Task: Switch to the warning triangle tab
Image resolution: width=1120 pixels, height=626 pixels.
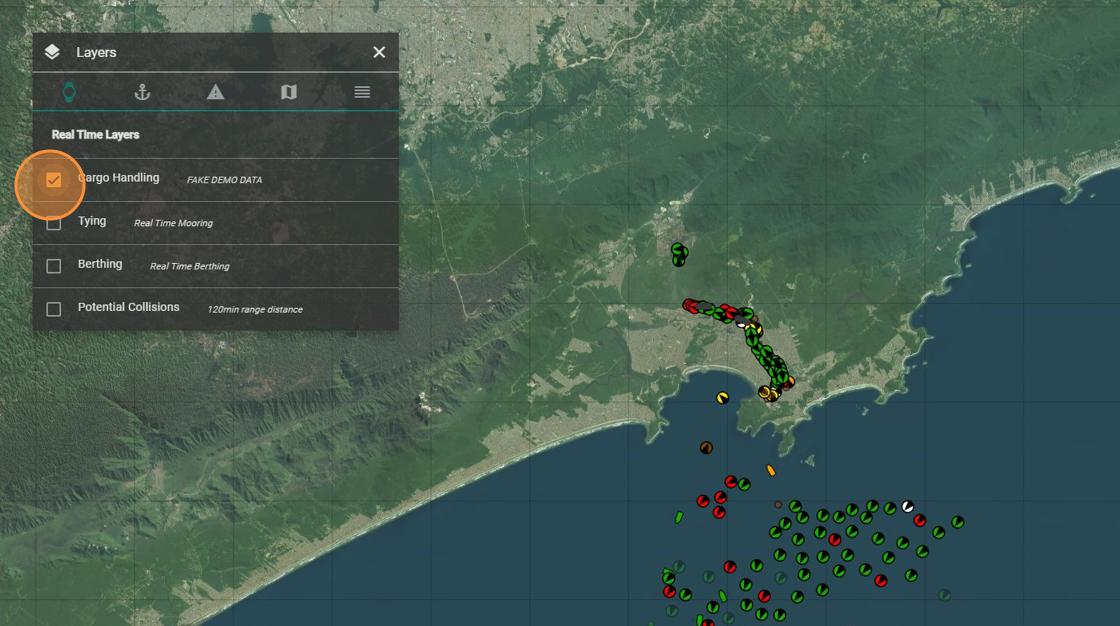Action: [x=215, y=92]
